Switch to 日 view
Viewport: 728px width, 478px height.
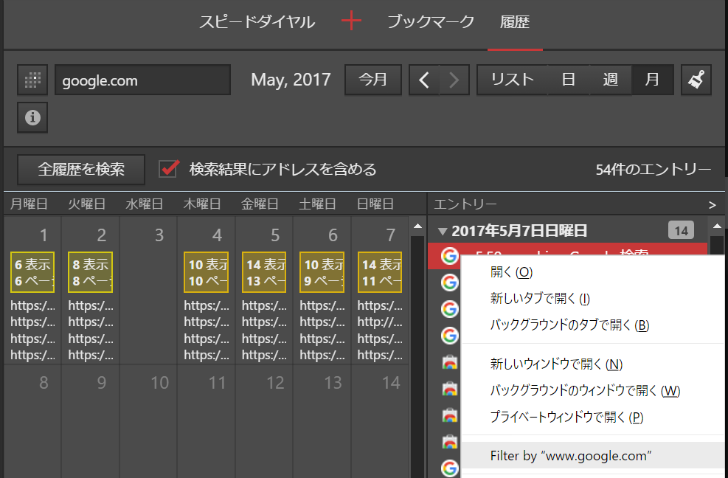pos(568,80)
